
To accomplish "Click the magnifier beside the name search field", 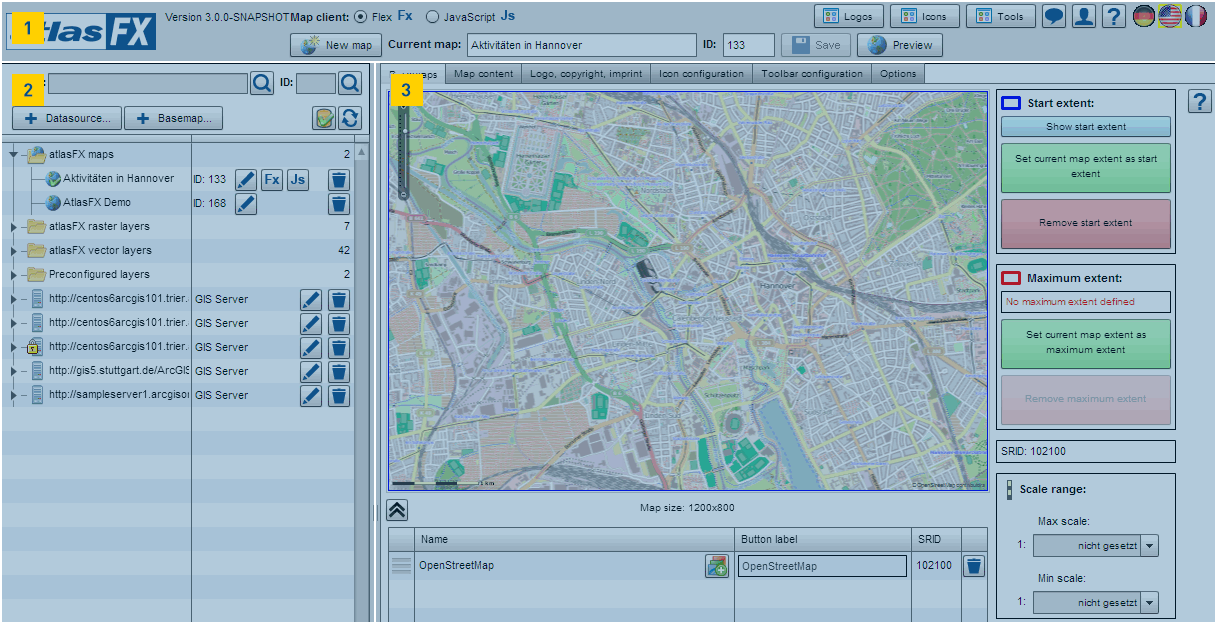I will pyautogui.click(x=261, y=83).
